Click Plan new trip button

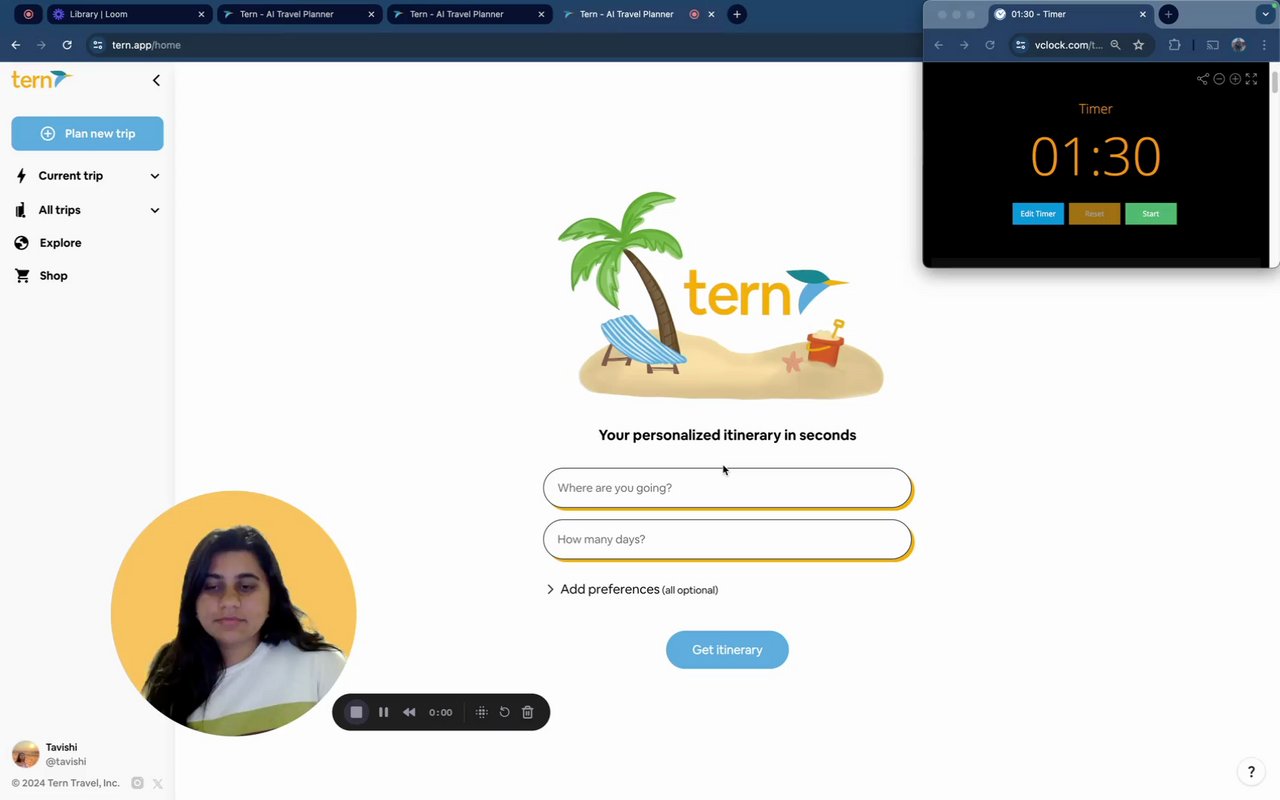click(87, 133)
